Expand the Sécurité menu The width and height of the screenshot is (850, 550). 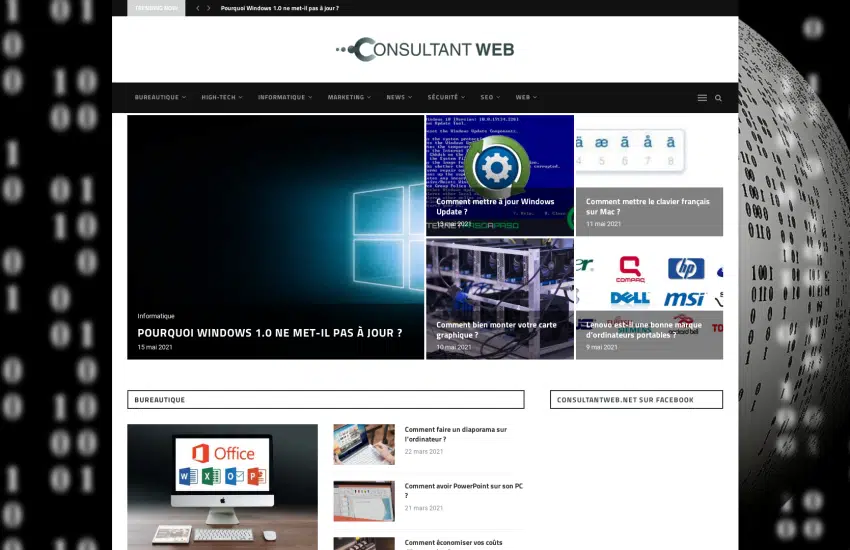pyautogui.click(x=446, y=98)
